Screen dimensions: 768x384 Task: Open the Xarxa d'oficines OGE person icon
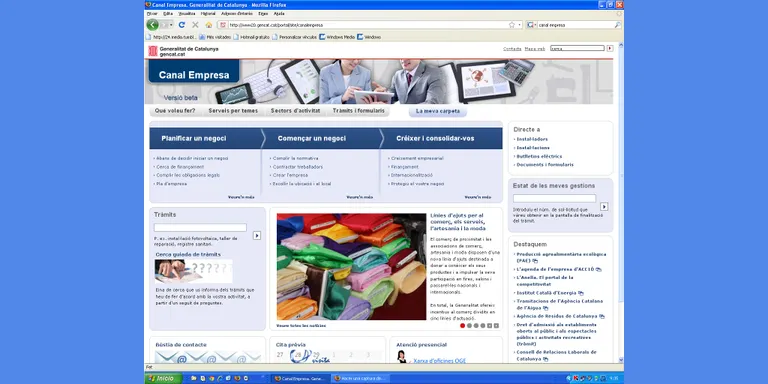tap(402, 357)
